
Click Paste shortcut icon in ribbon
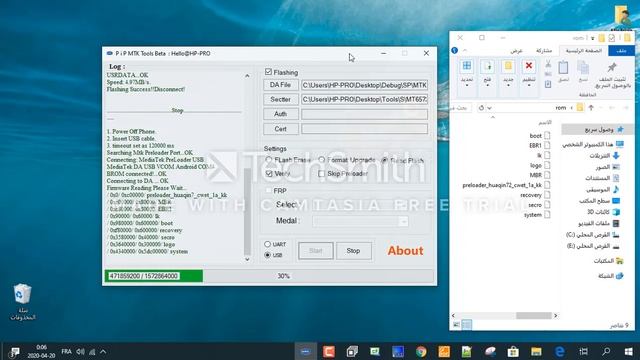(548, 84)
